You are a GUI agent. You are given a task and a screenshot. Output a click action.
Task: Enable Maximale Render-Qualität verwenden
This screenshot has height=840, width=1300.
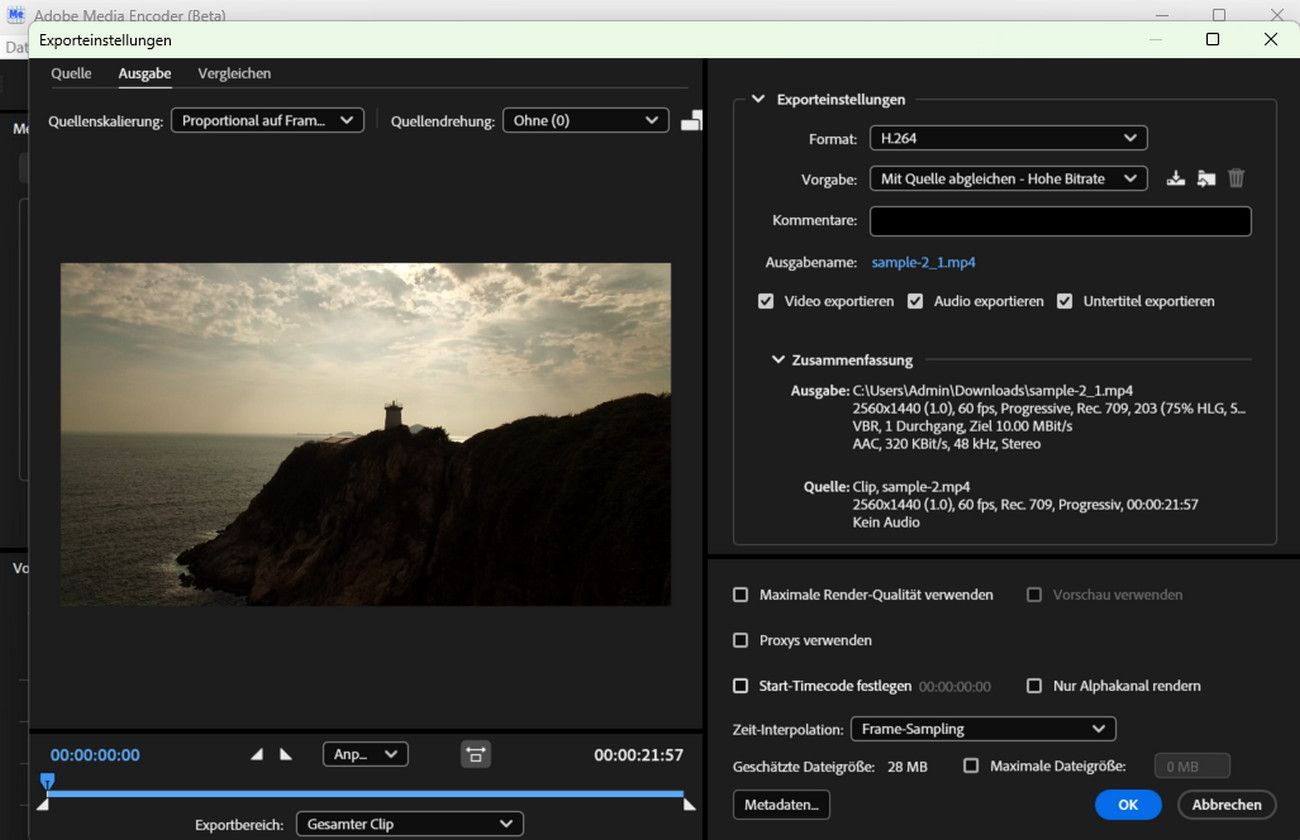pos(741,595)
